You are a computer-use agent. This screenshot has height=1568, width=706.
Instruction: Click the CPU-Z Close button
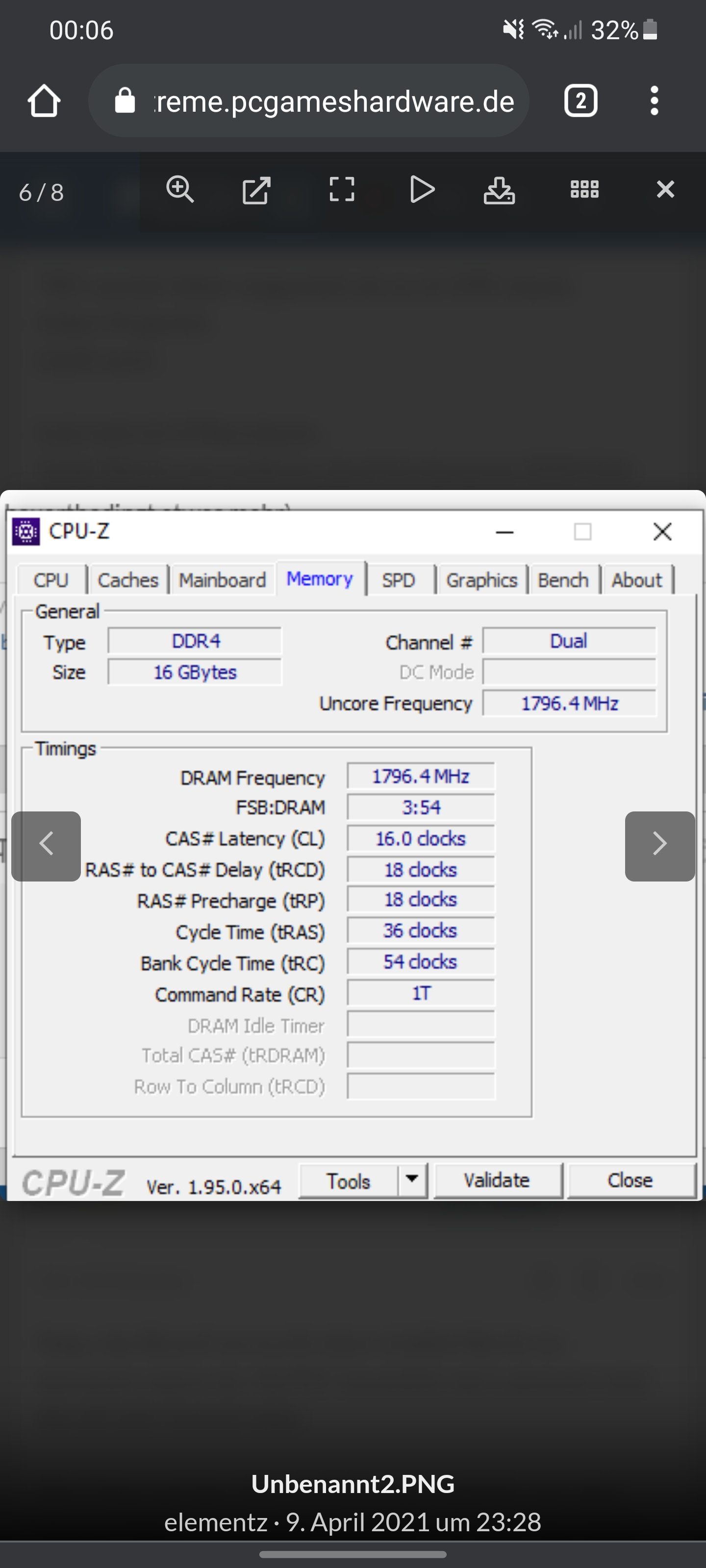(630, 1181)
